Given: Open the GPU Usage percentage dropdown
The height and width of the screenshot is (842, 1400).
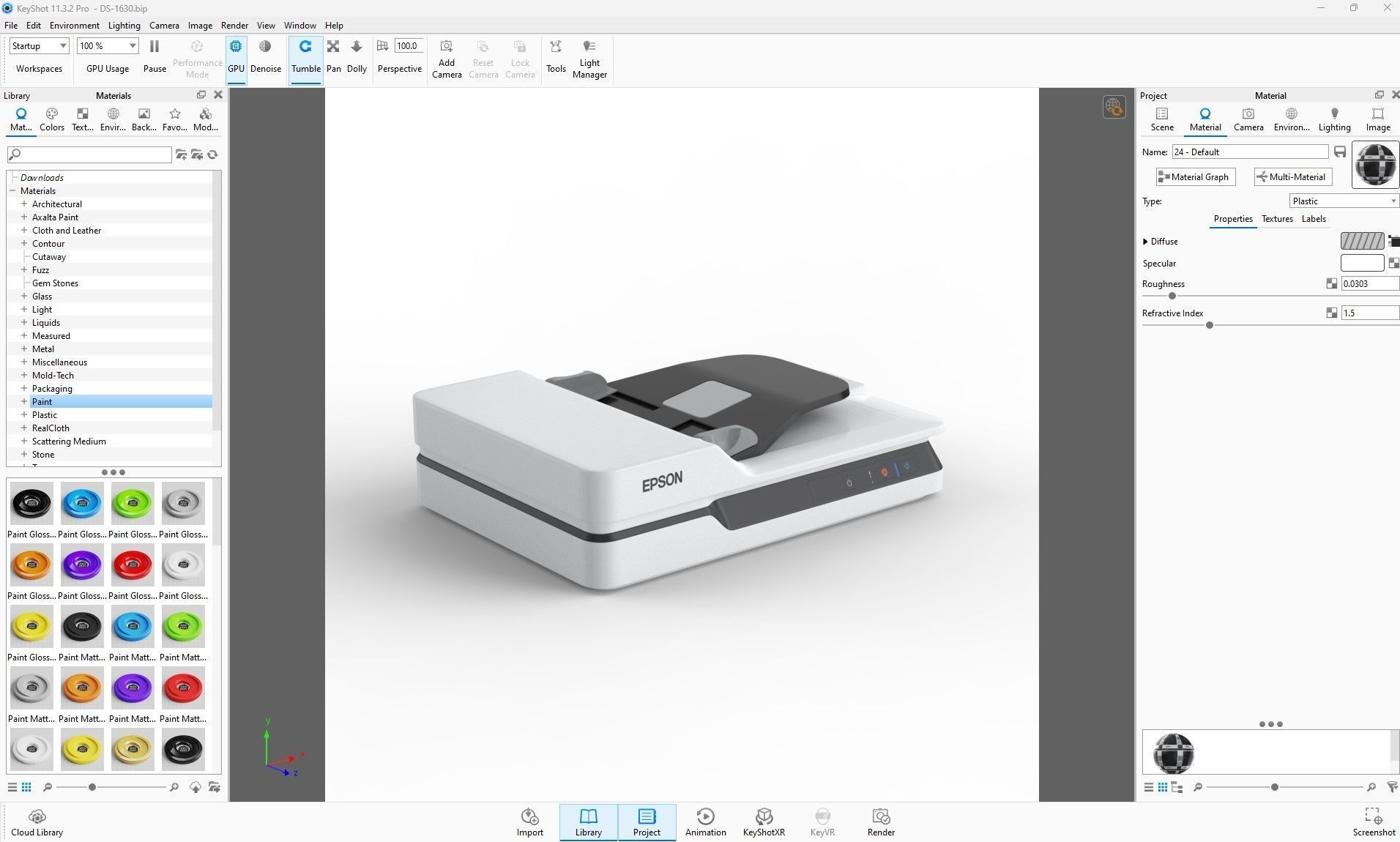Looking at the screenshot, I should click(108, 46).
